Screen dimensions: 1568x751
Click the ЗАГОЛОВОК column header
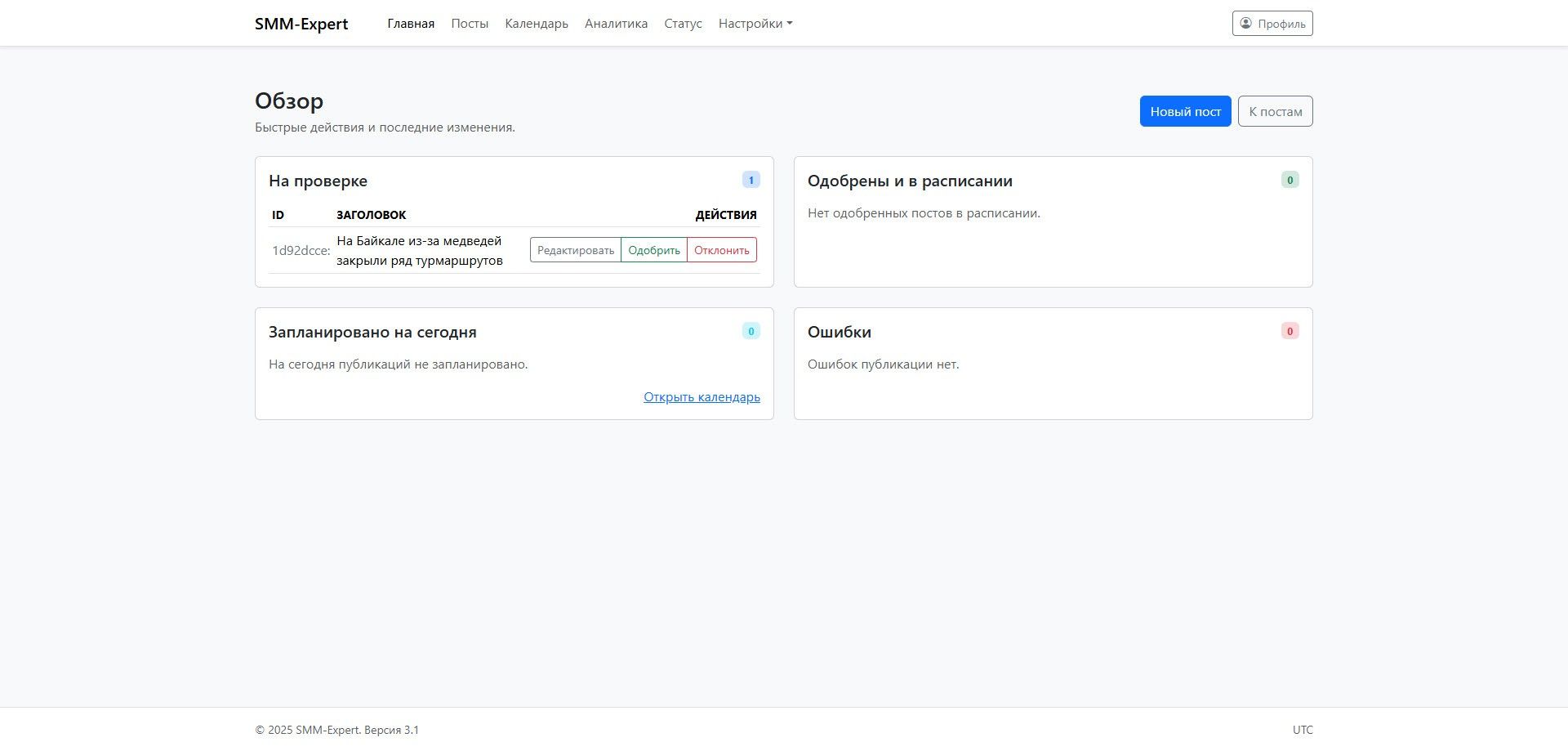[371, 215]
